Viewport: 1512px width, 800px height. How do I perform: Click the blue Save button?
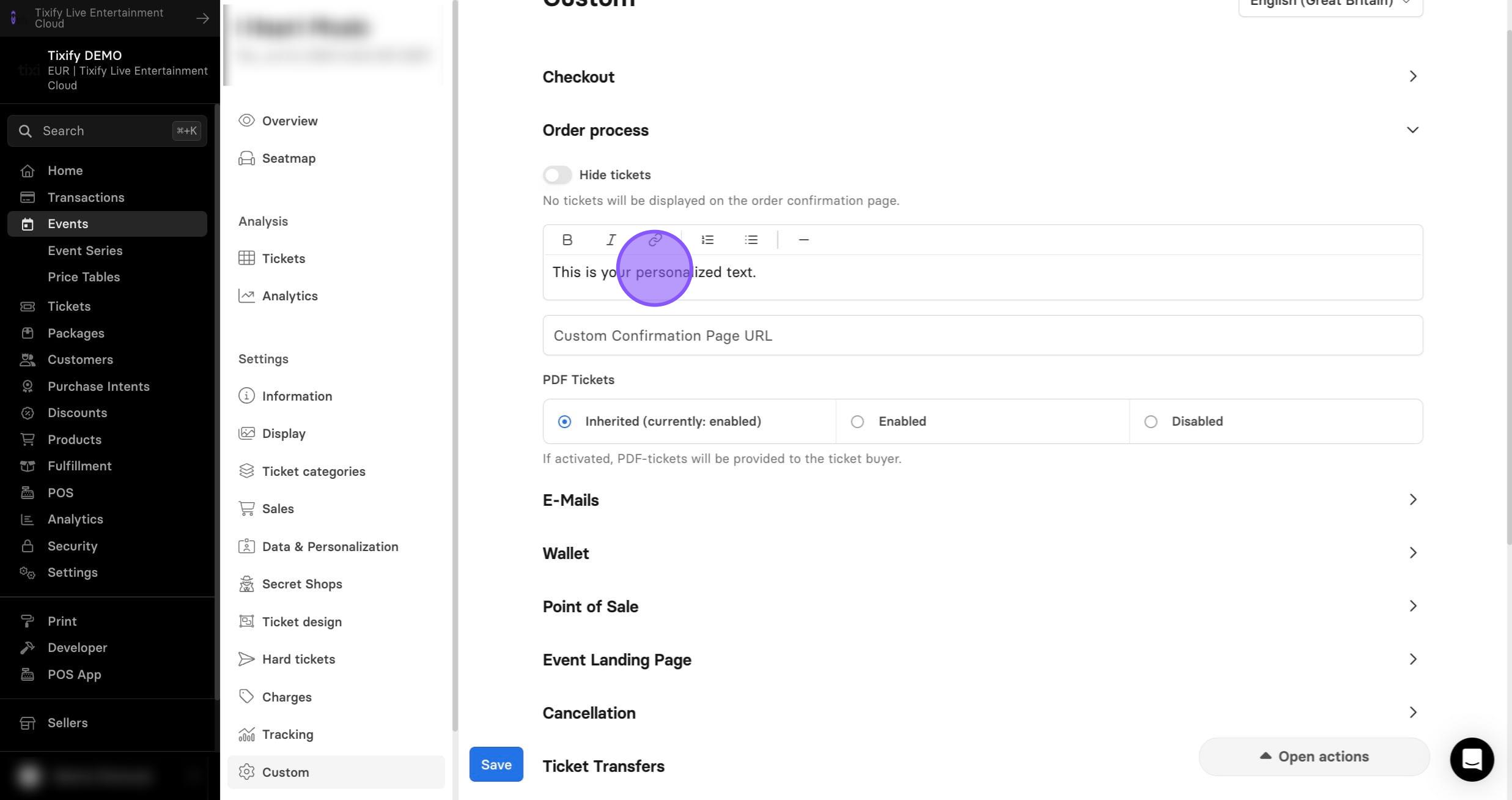click(496, 765)
